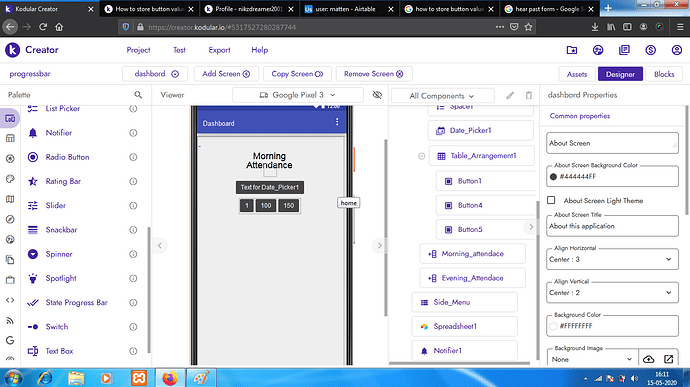
Task: Open Firefox from the Windows taskbar
Action: point(169,378)
